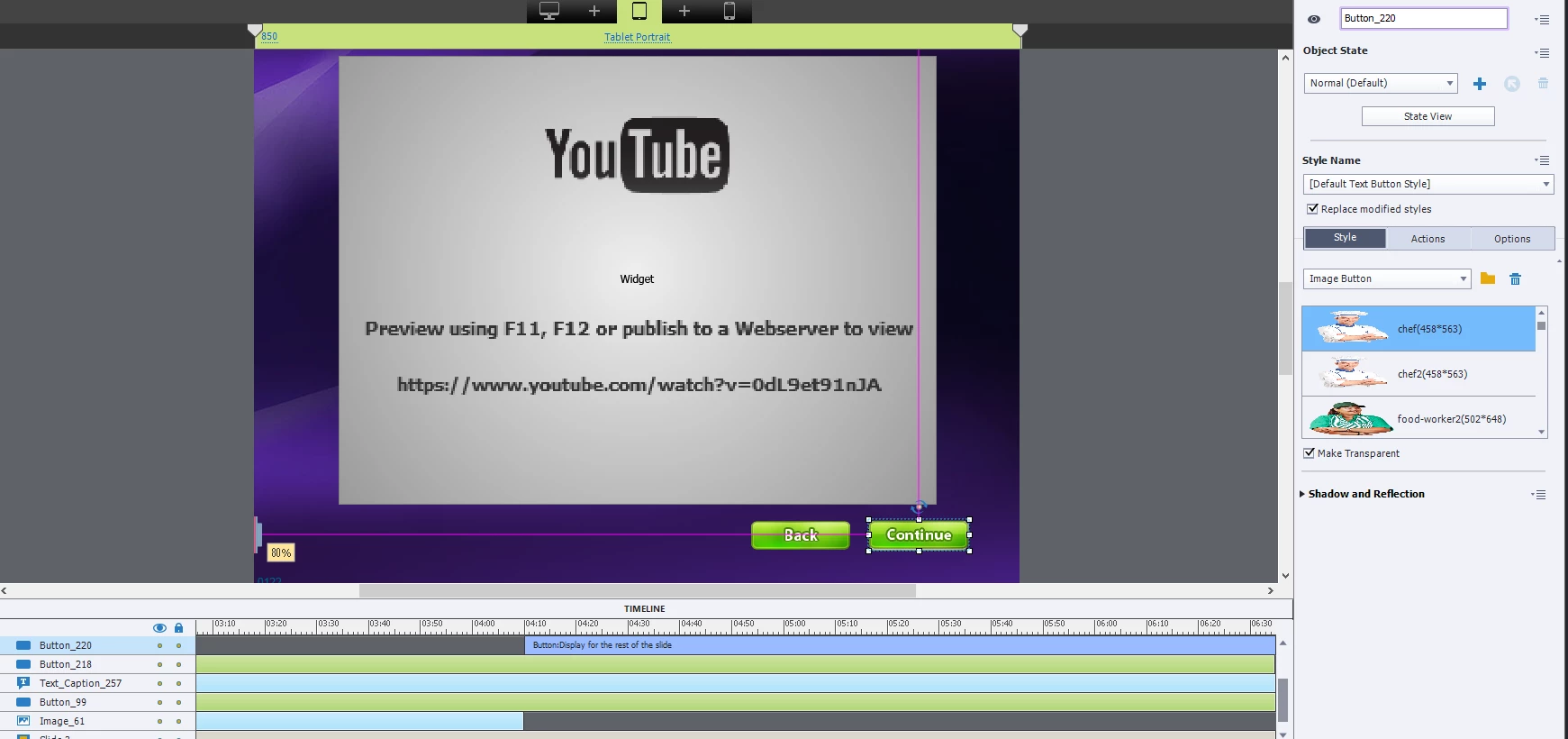Toggle visibility dot for the Button_218 layer
This screenshot has height=739, width=1568.
tap(160, 664)
